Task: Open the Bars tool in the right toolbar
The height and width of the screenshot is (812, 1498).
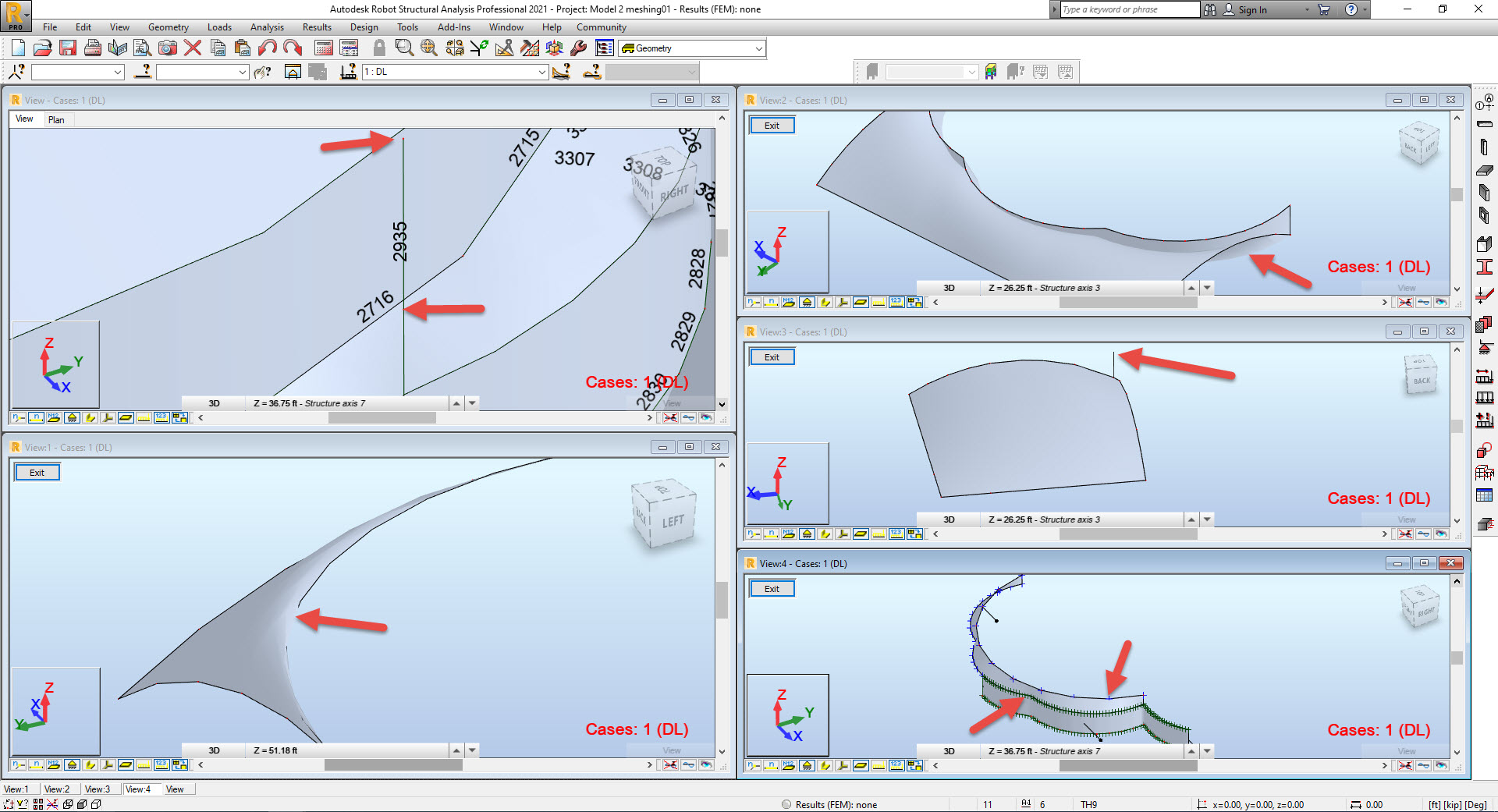Action: pyautogui.click(x=1485, y=125)
